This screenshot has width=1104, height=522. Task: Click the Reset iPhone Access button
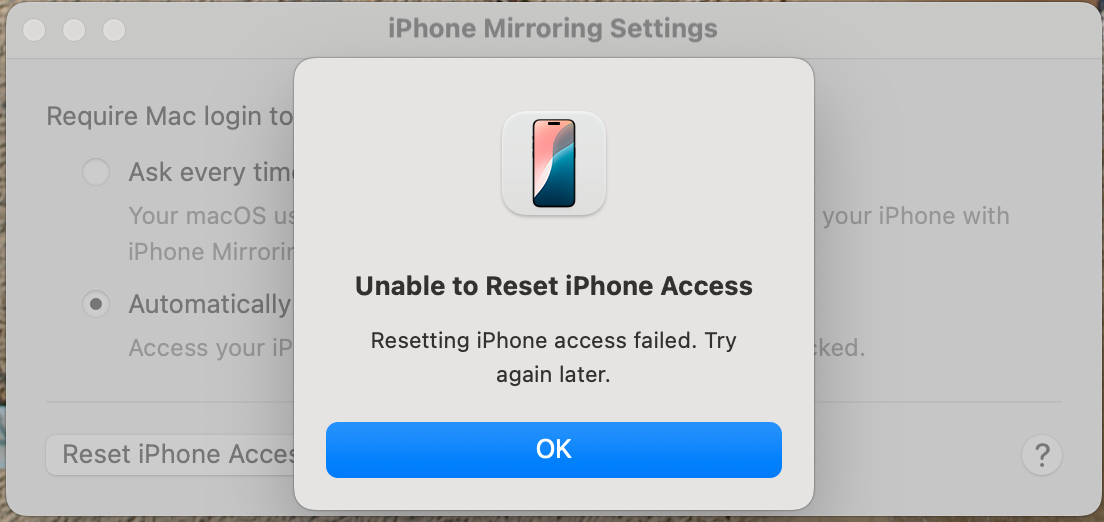click(x=170, y=454)
